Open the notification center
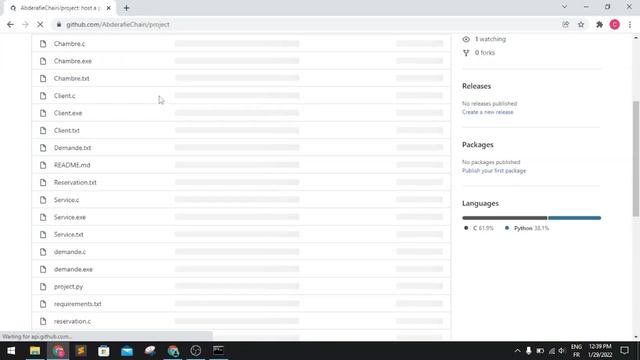 (624, 351)
